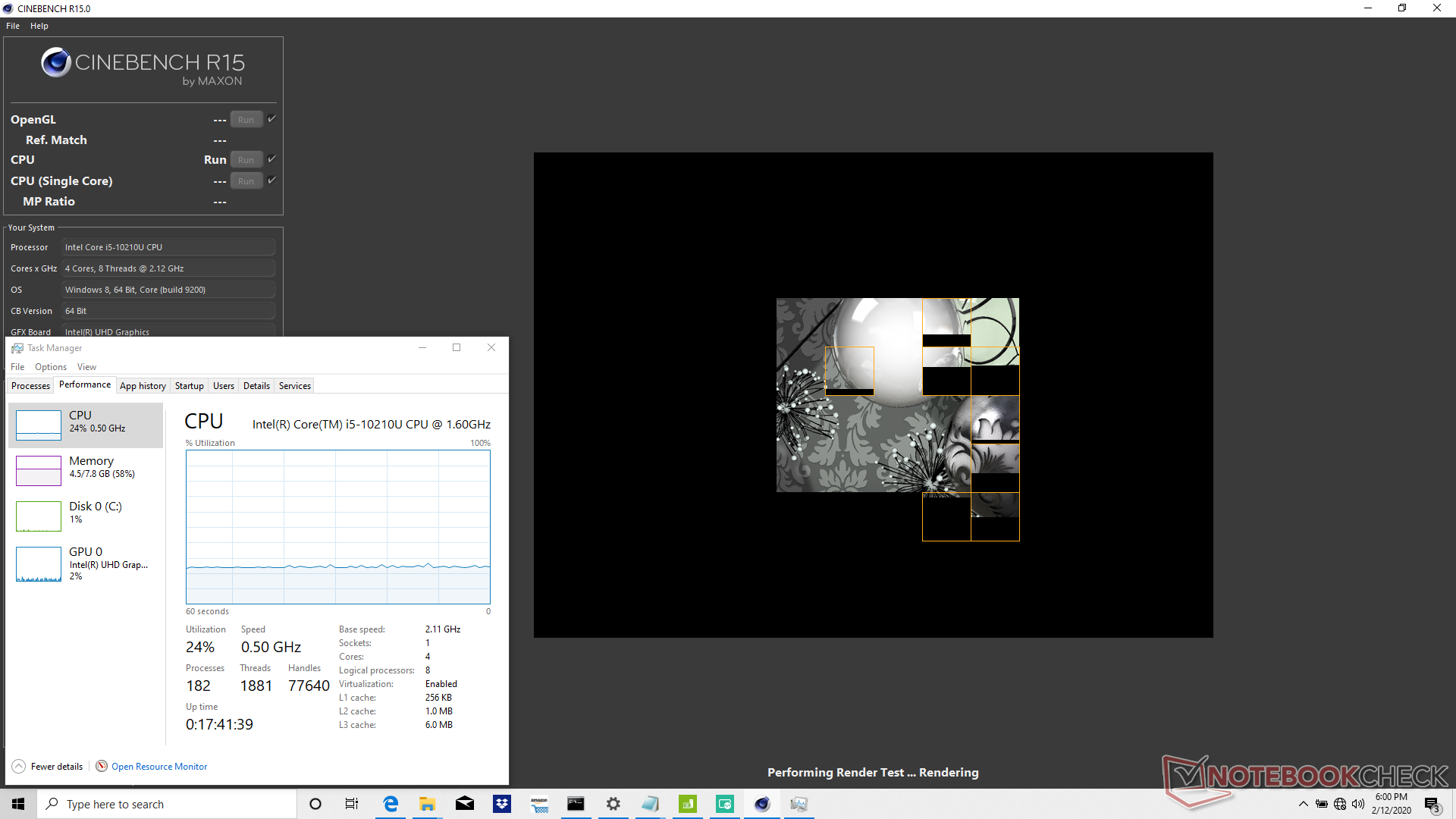This screenshot has height=819, width=1456.
Task: Open Dropbox from the taskbar
Action: click(501, 804)
